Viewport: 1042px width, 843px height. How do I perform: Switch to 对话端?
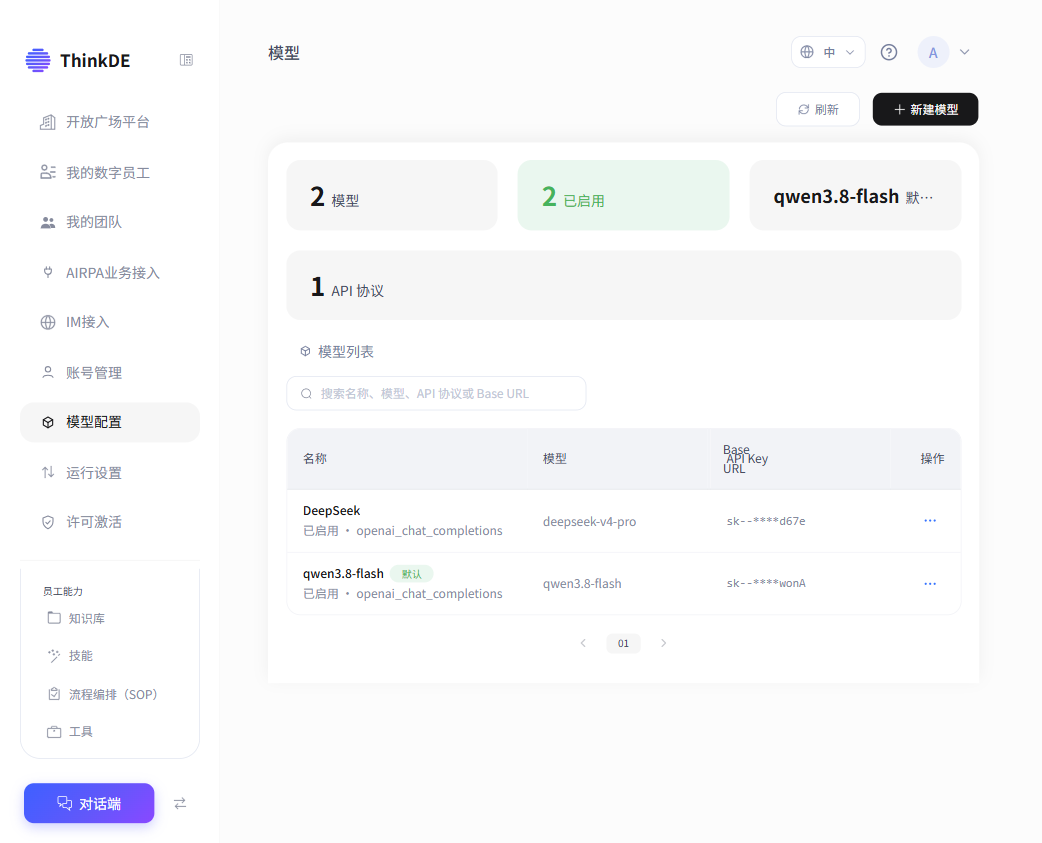coord(89,804)
